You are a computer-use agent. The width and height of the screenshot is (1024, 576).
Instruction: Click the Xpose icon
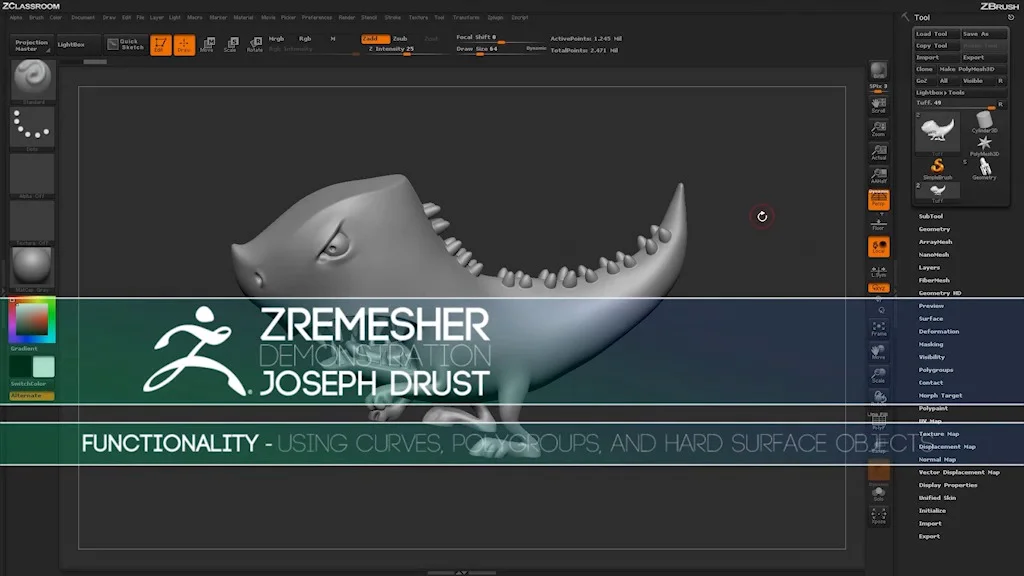click(878, 516)
